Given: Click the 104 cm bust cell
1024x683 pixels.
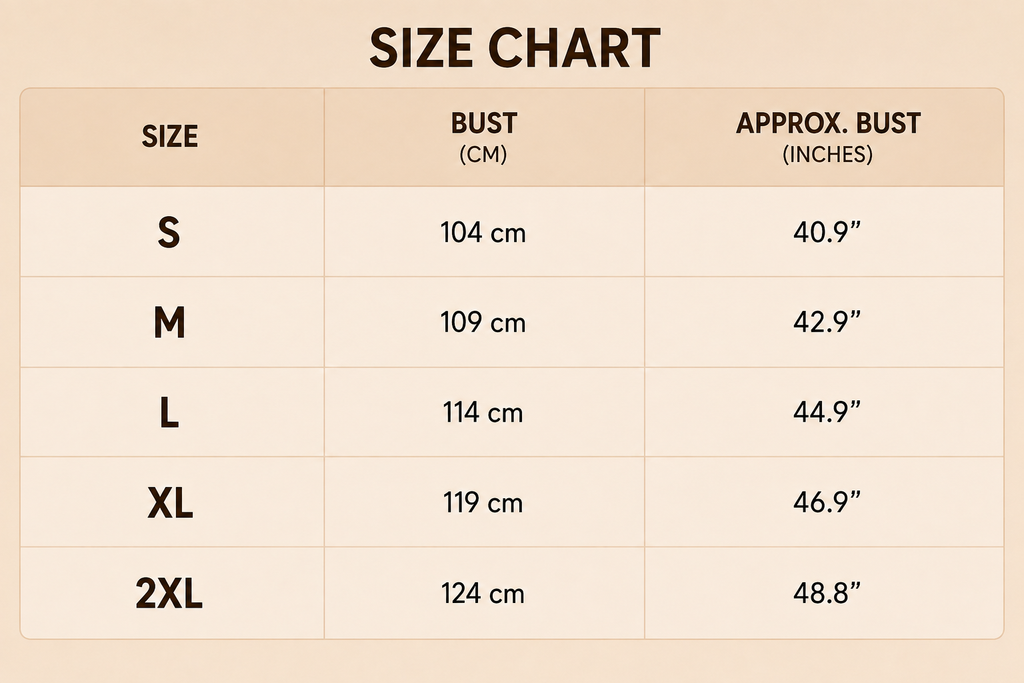Looking at the screenshot, I should pos(483,232).
